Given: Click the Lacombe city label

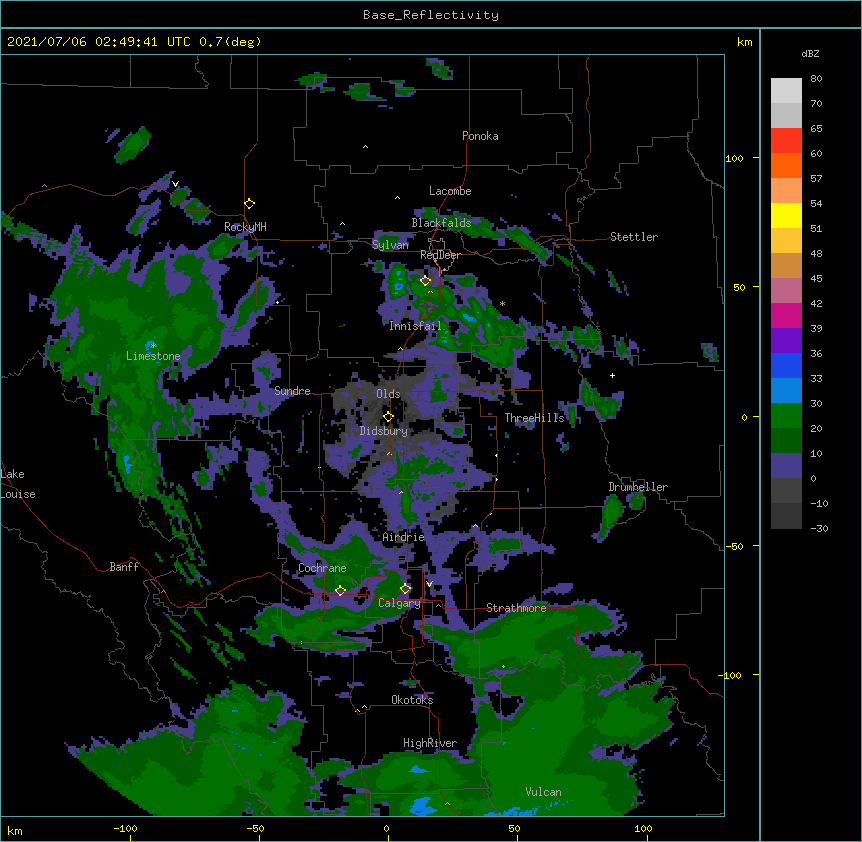Looking at the screenshot, I should click(450, 191).
